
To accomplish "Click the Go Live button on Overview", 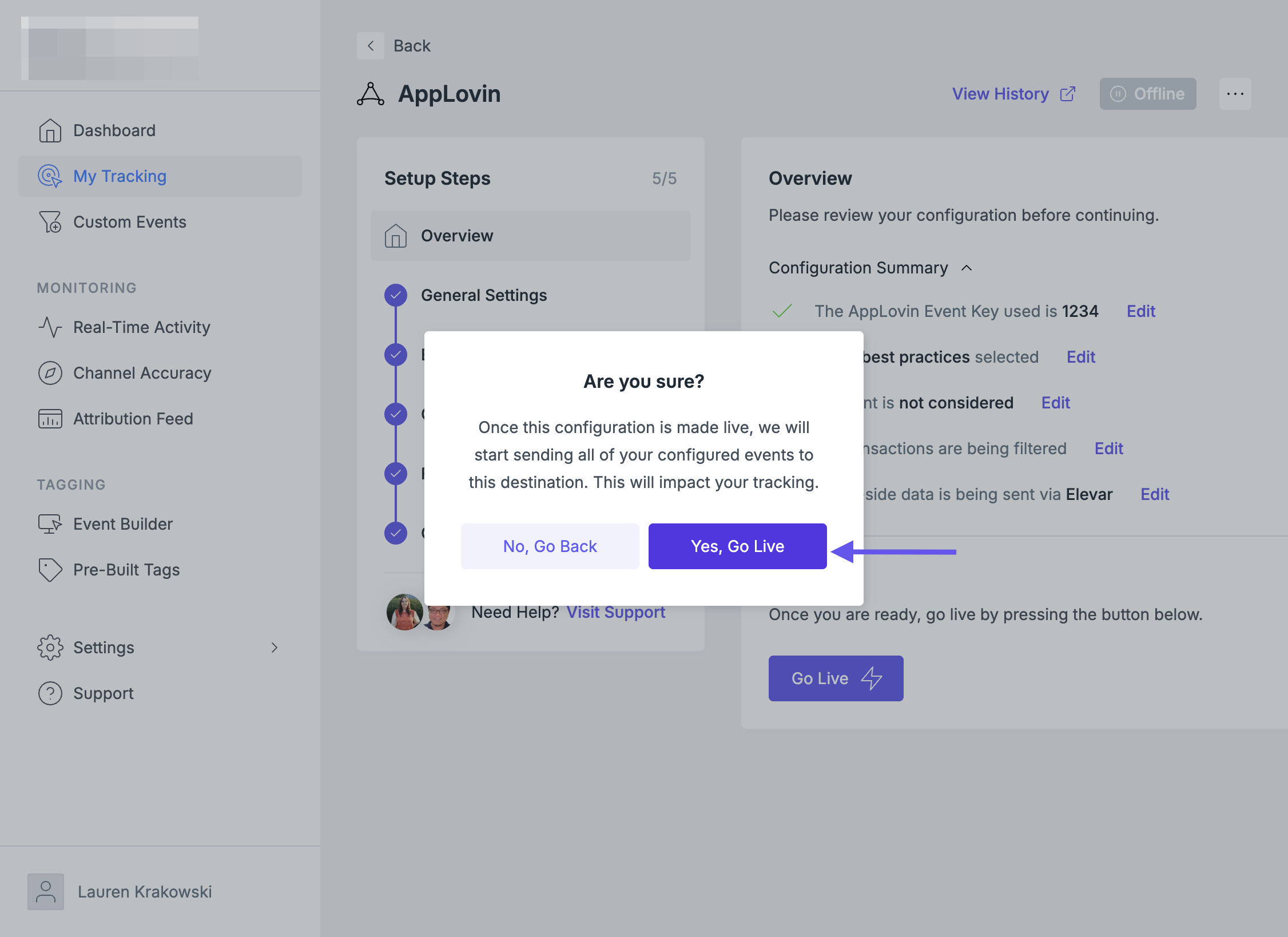I will click(836, 678).
